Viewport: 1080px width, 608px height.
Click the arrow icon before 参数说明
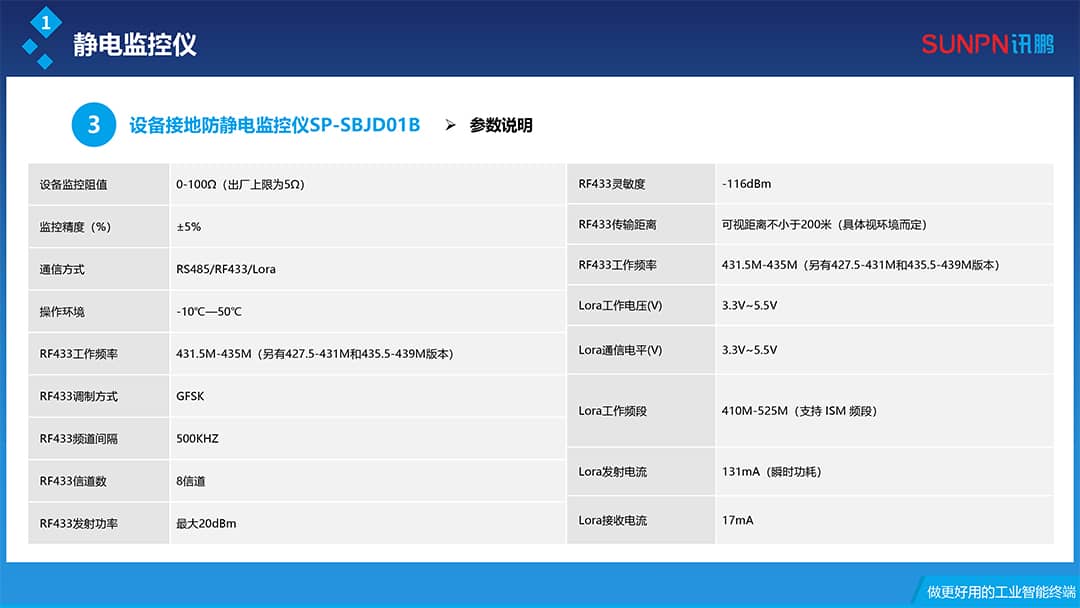pos(450,125)
